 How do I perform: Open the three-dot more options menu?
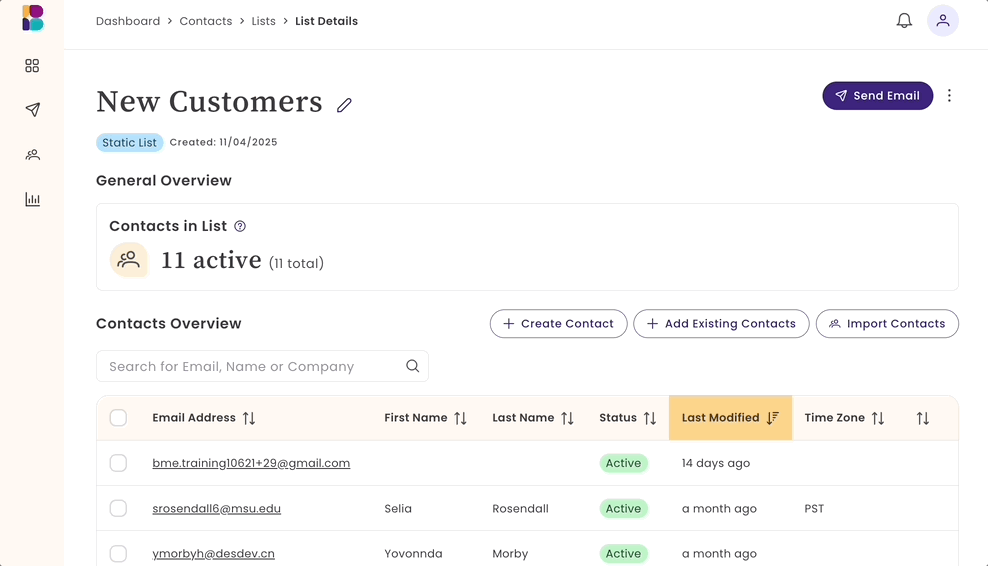click(949, 96)
